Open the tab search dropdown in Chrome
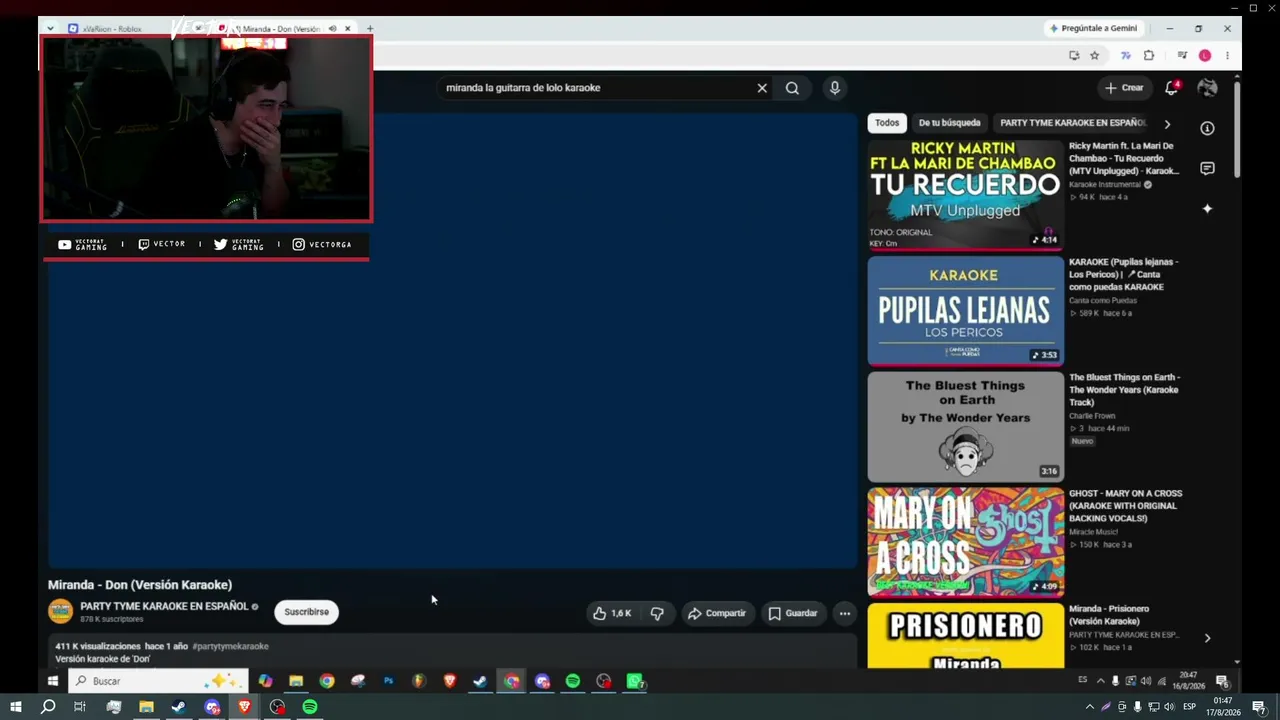 click(x=50, y=29)
